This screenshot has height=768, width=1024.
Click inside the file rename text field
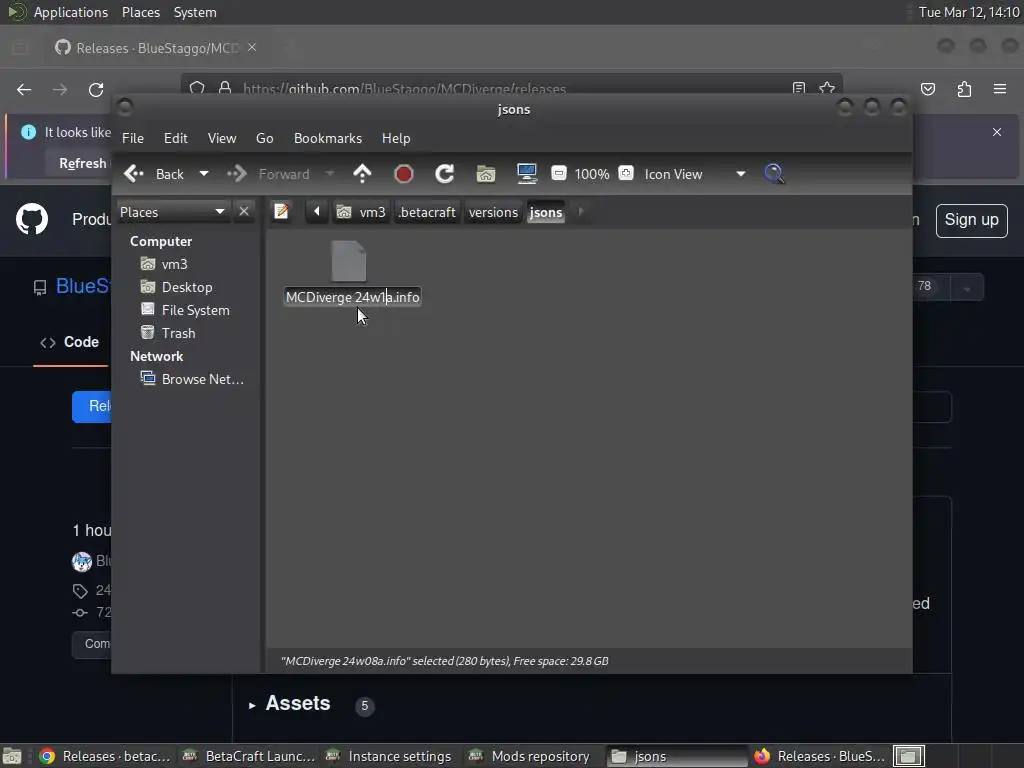[353, 297]
